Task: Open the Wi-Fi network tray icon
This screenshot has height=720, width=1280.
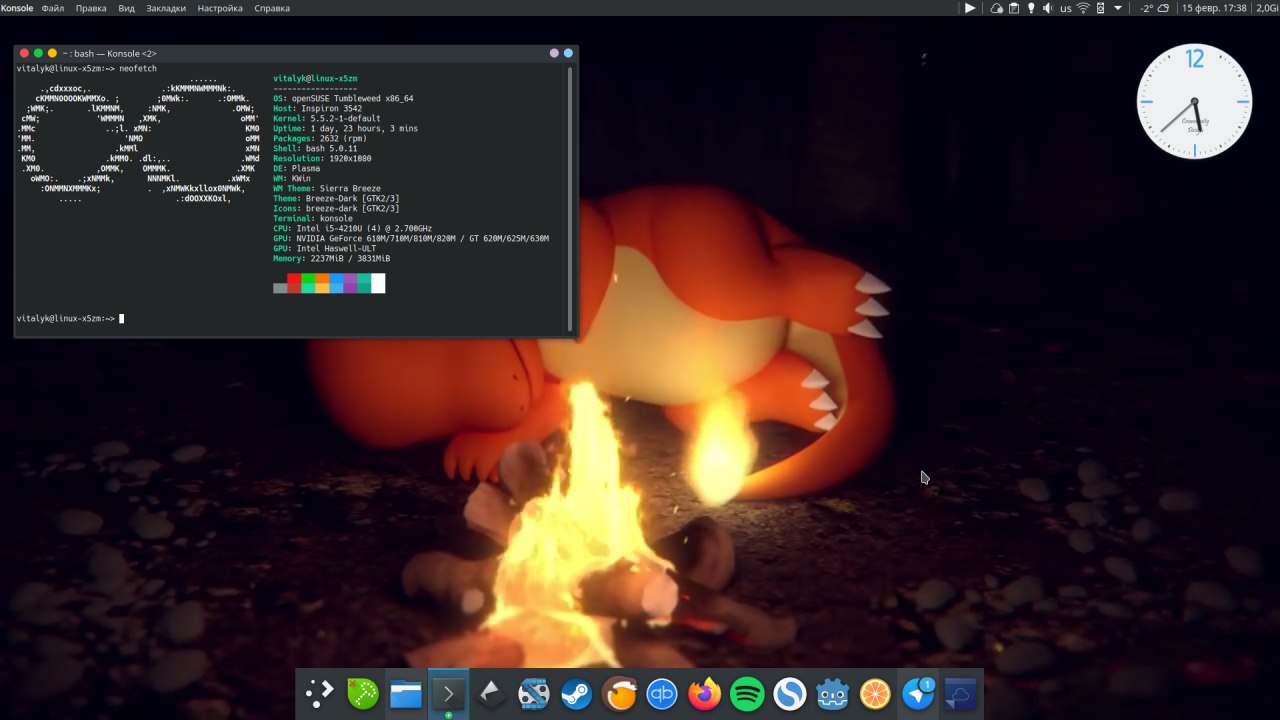Action: 1083,8
